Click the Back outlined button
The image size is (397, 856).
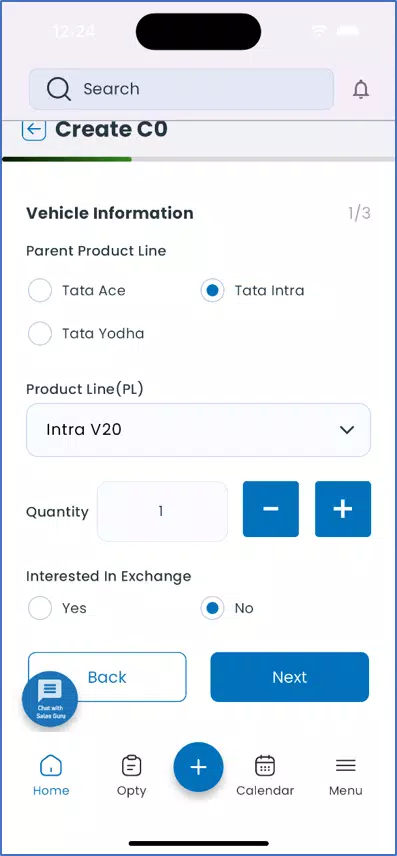(107, 677)
